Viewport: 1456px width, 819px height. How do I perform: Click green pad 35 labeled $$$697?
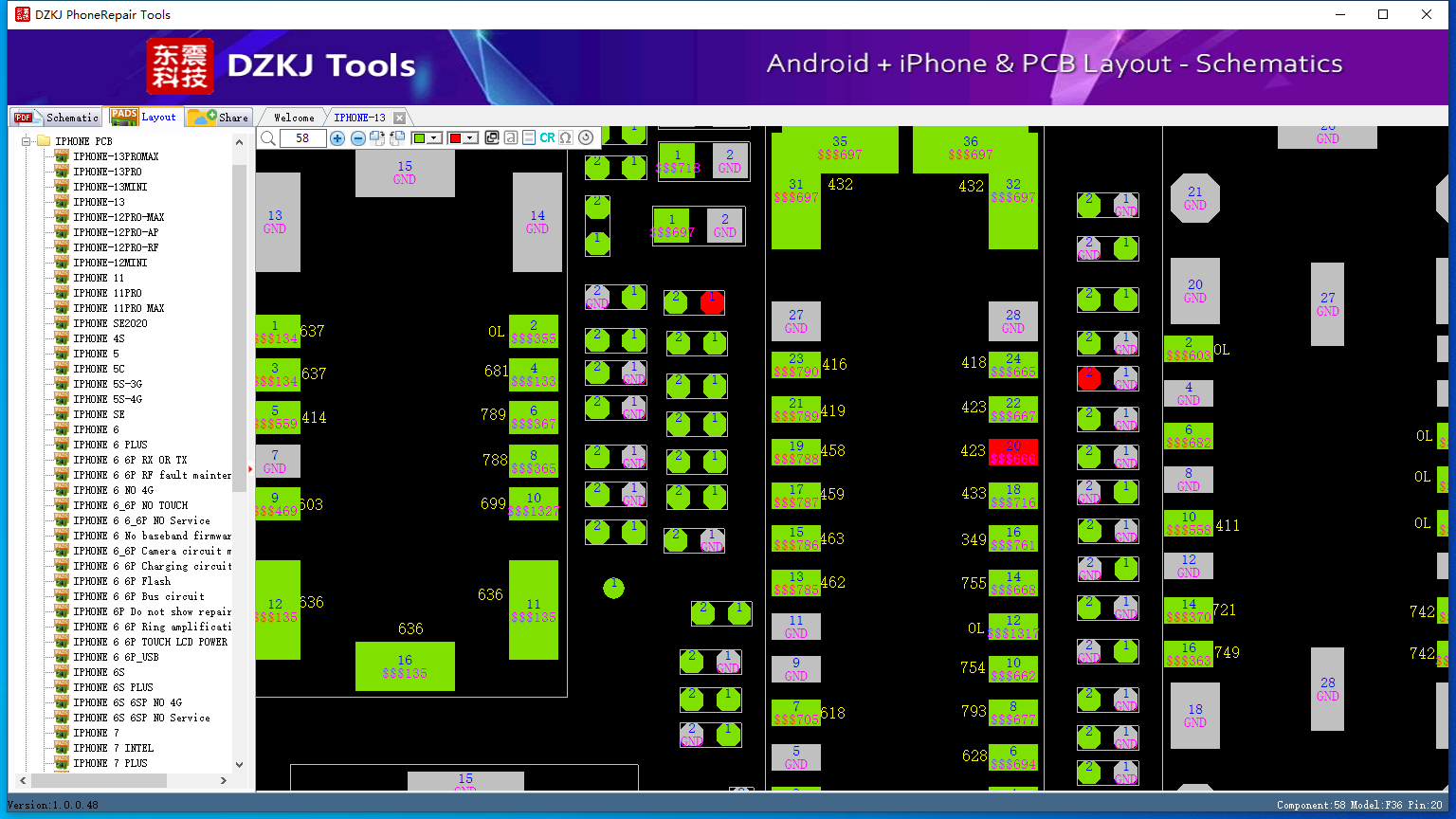[x=839, y=150]
